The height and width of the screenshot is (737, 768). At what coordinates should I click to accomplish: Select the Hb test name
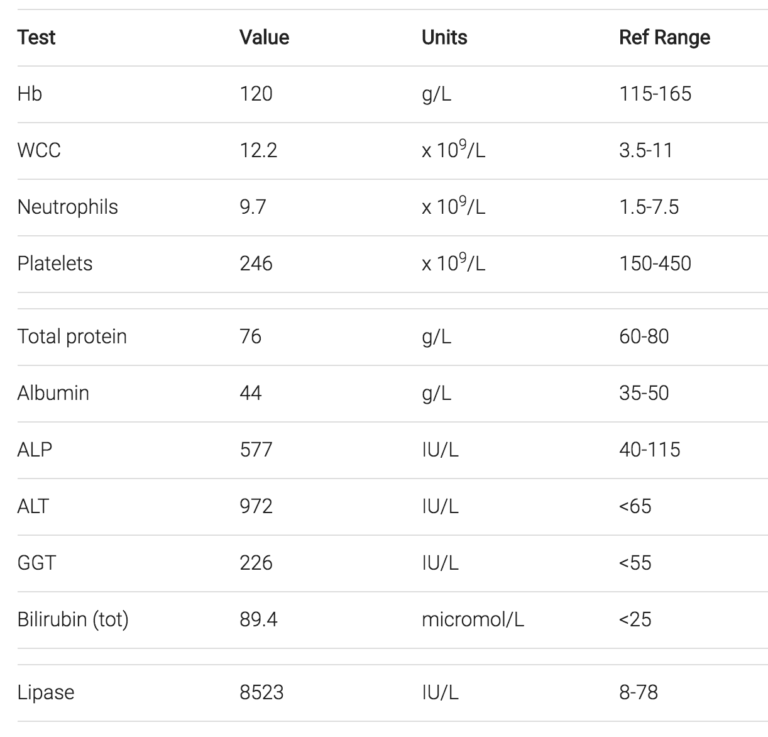pyautogui.click(x=29, y=95)
